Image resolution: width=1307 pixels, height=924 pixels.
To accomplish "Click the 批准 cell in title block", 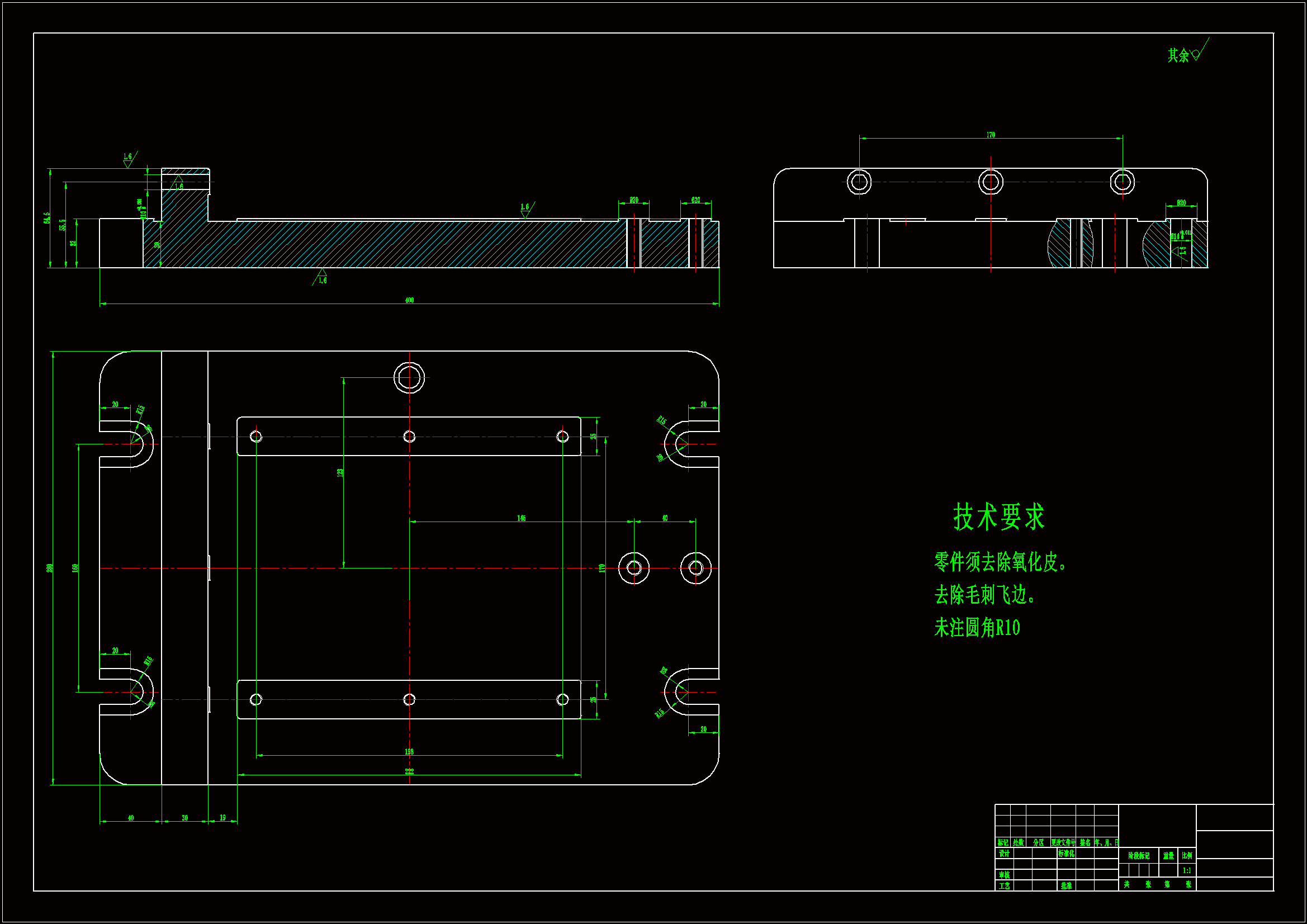I will click(x=1066, y=886).
